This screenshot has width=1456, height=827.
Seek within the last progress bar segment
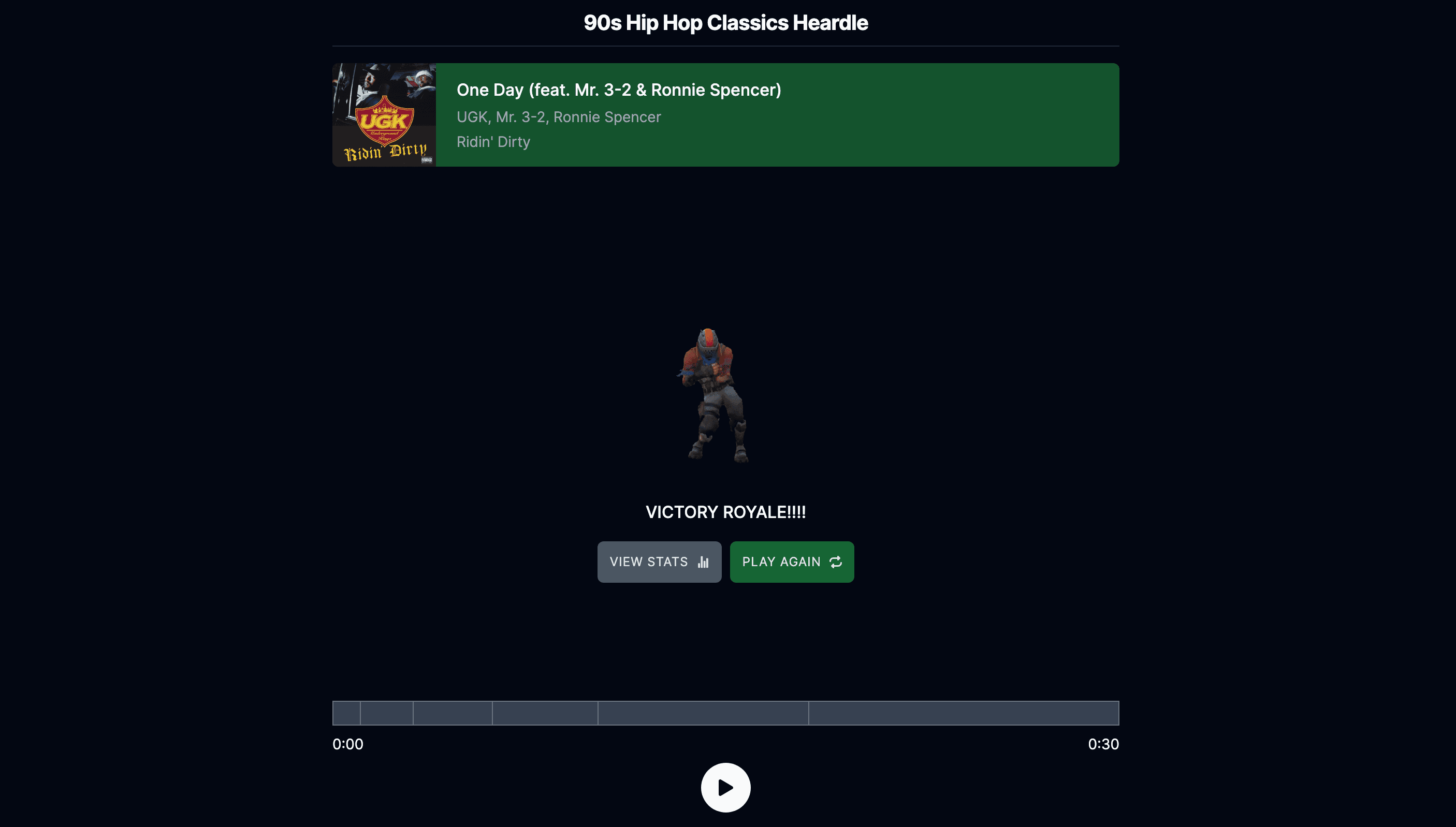(x=964, y=713)
